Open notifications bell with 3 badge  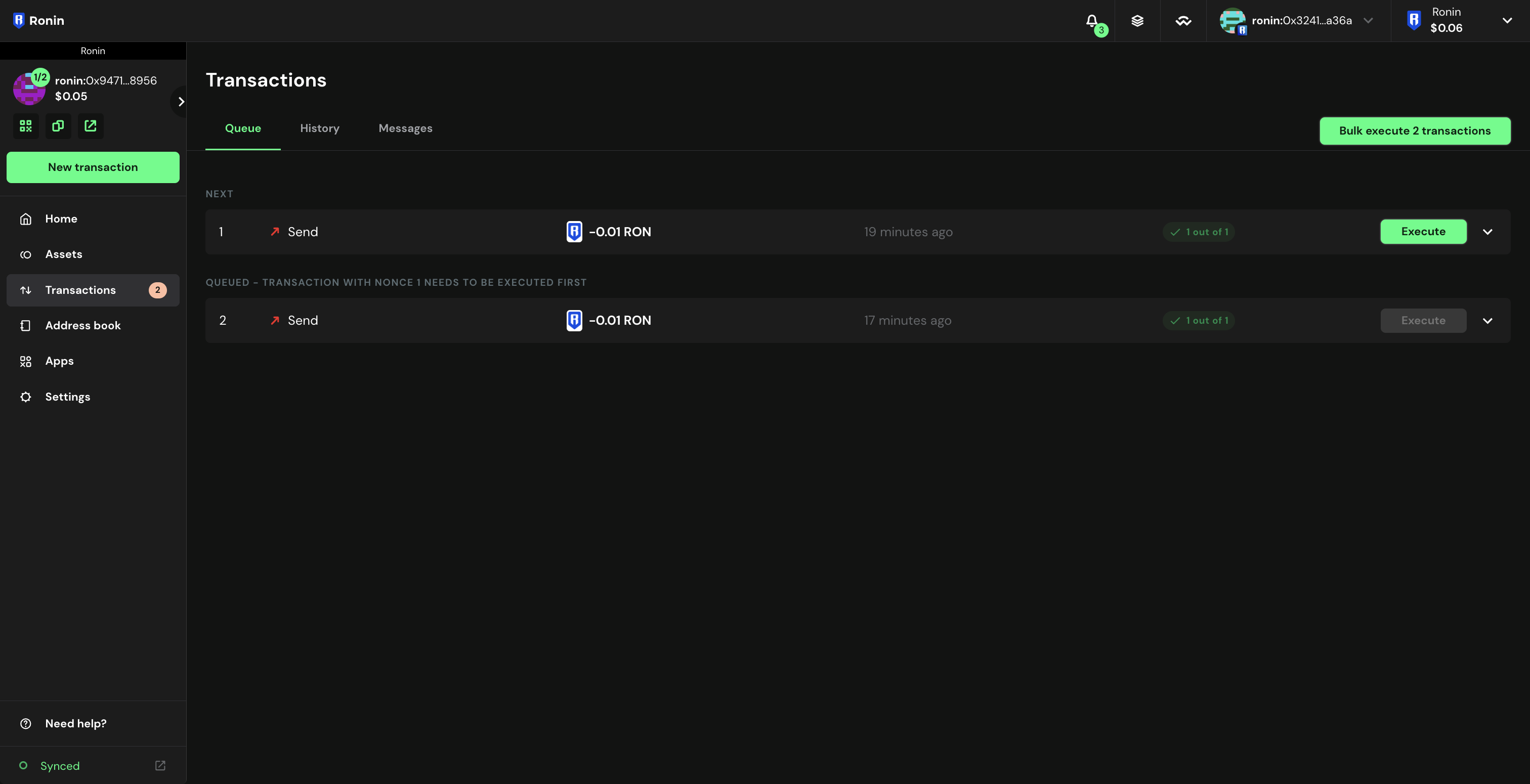[1093, 21]
